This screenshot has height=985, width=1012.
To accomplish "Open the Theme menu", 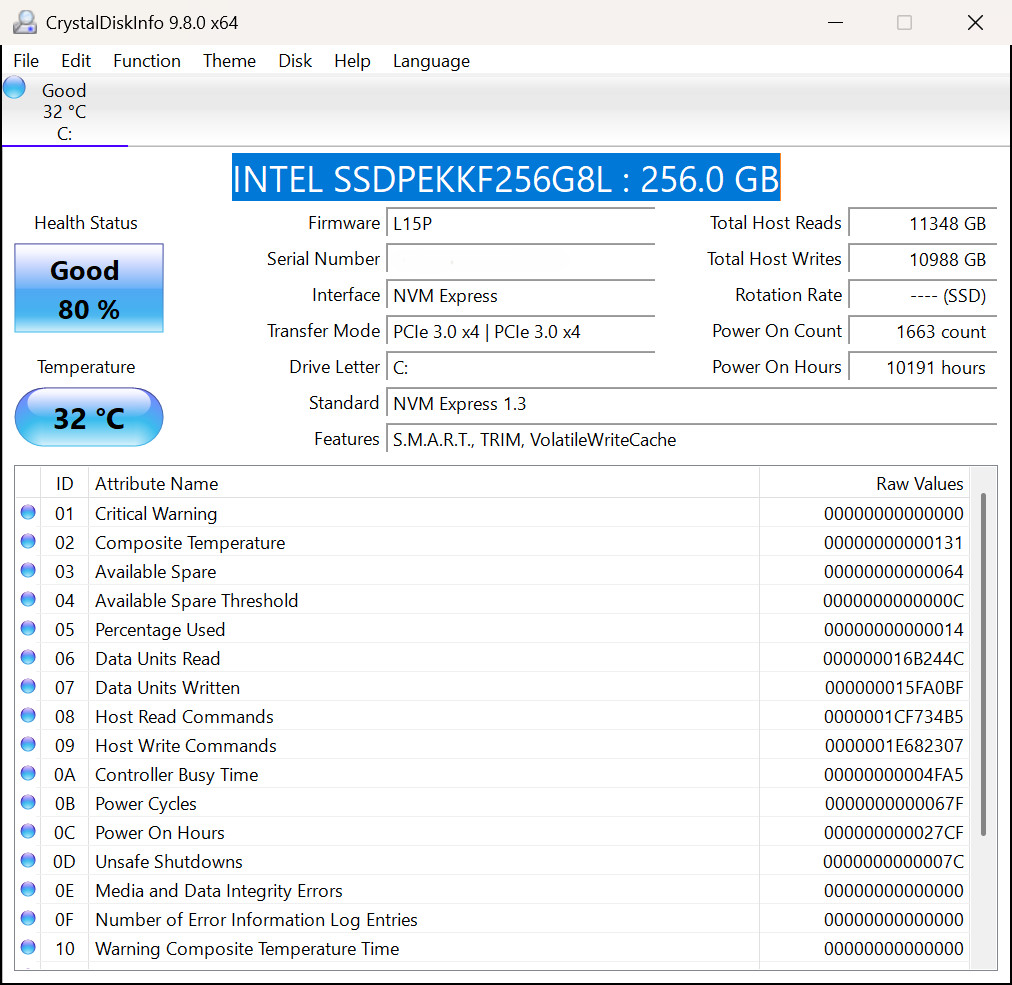I will coord(229,61).
